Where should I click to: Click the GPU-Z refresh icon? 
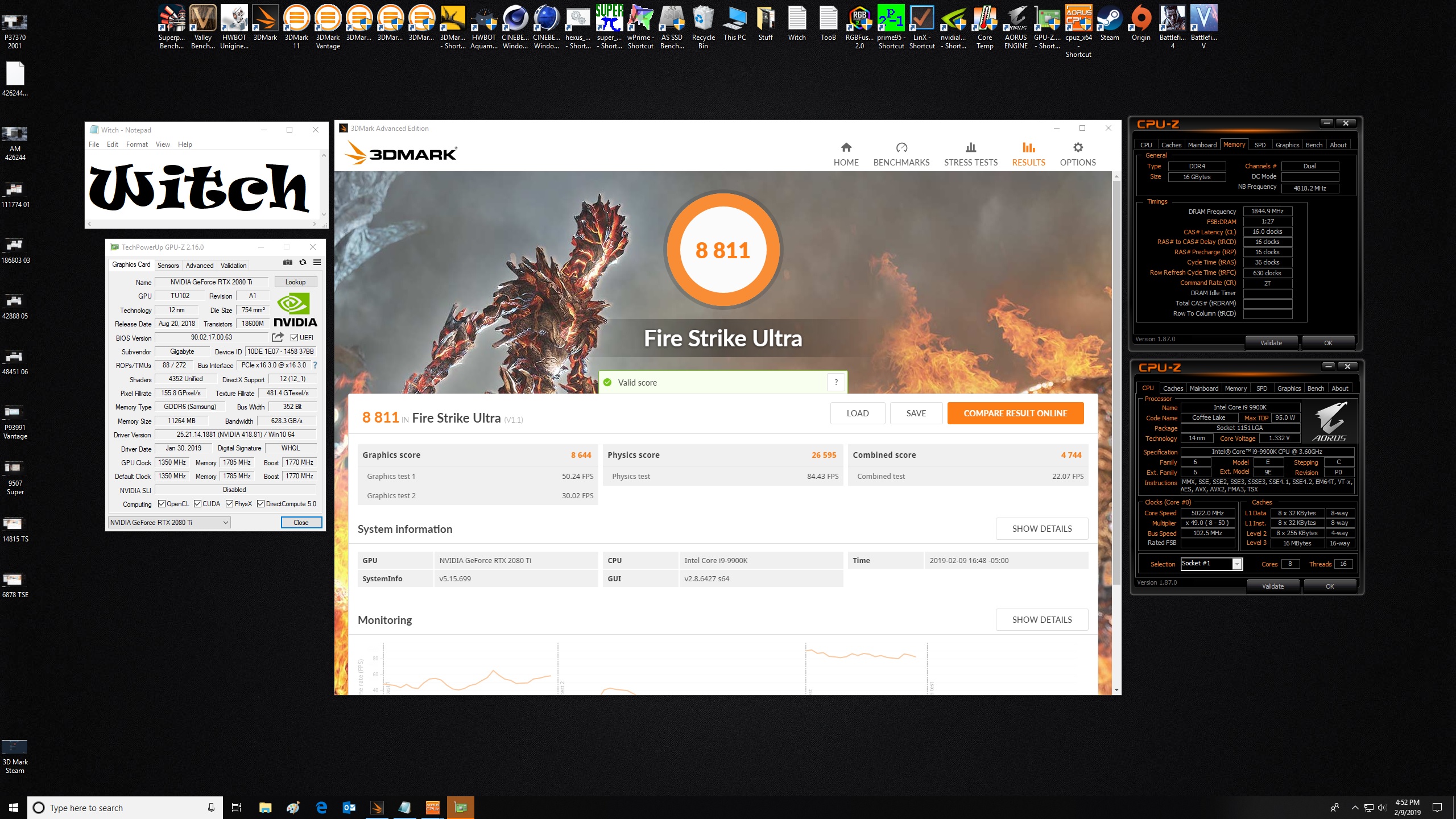(303, 262)
